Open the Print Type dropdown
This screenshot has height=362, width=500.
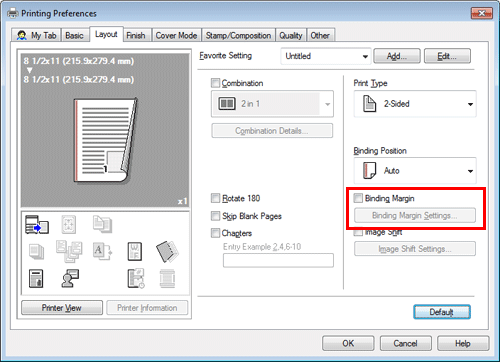tap(415, 104)
